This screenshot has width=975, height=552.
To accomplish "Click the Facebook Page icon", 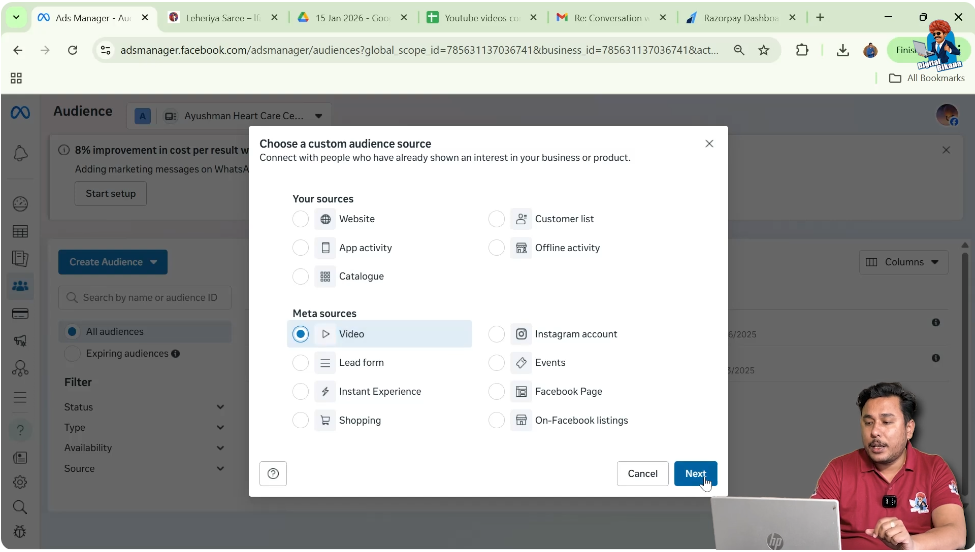I will coord(521,392).
